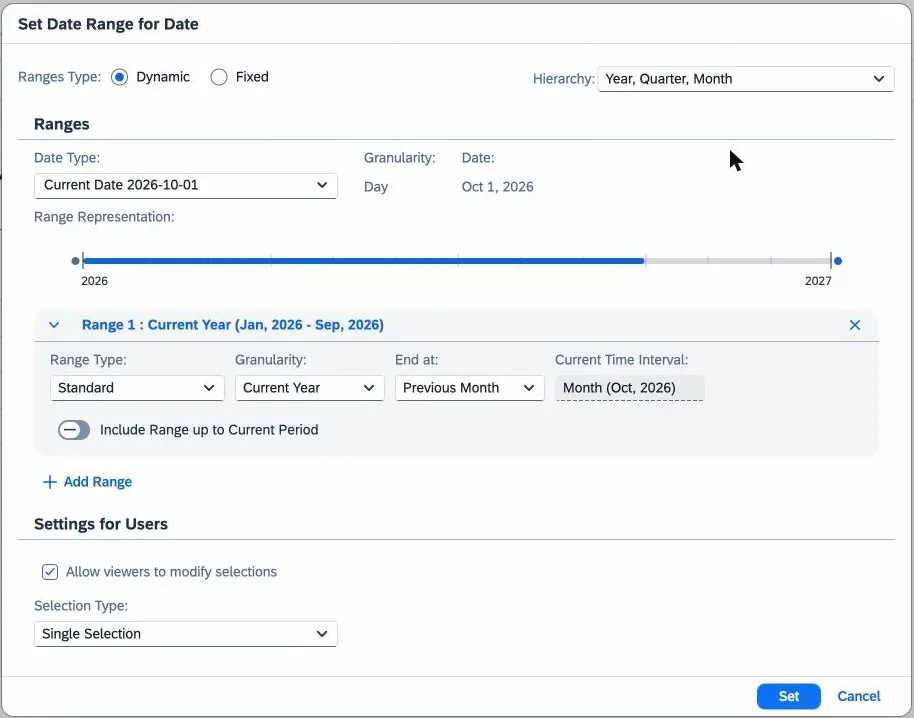Click the 2026 label under the timeline
Screen dimensions: 914x718
click(x=94, y=281)
